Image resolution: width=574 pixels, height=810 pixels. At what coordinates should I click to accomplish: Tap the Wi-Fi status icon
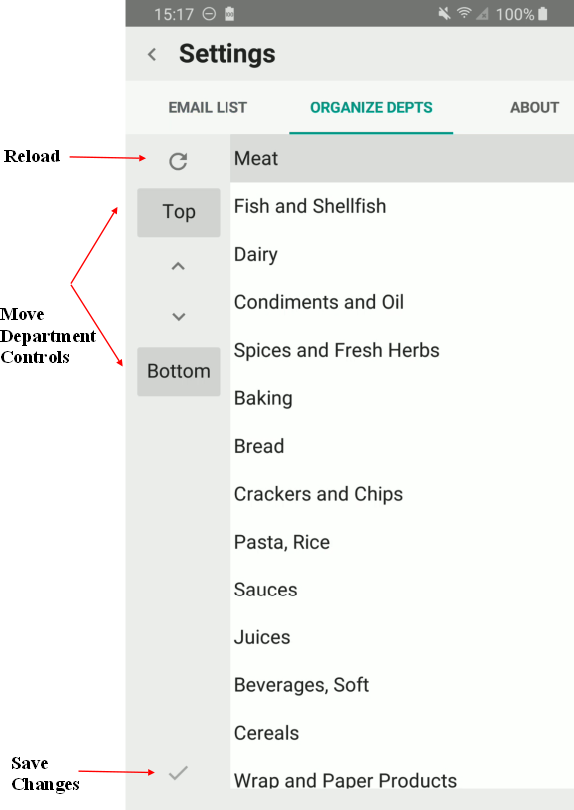(x=464, y=13)
